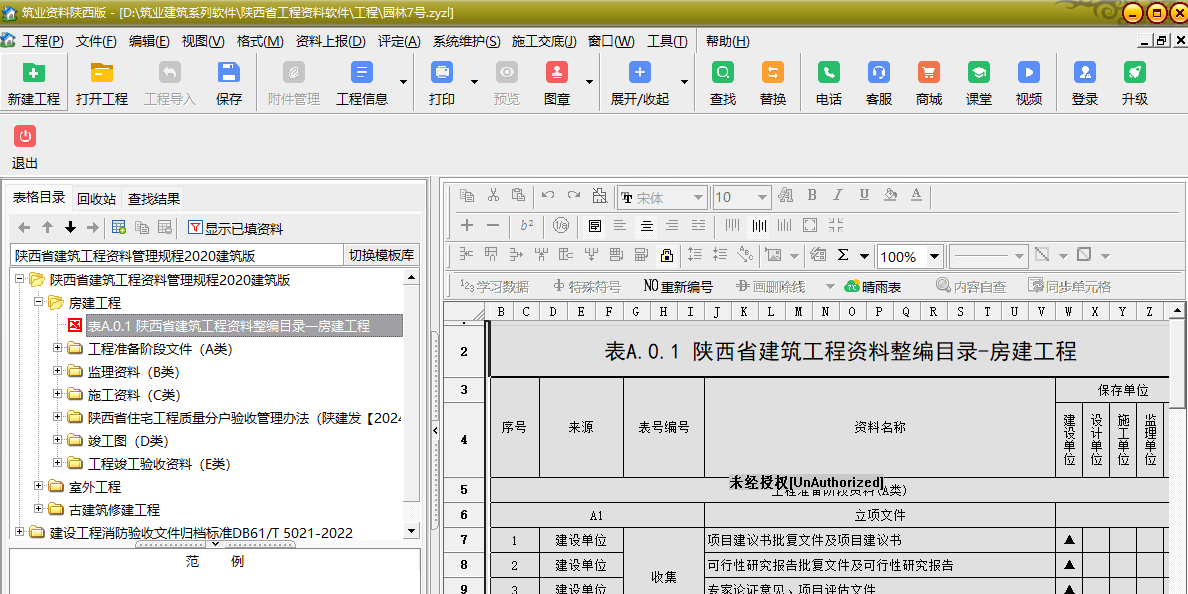Click NO 重新编号 renumber button

coord(678,286)
